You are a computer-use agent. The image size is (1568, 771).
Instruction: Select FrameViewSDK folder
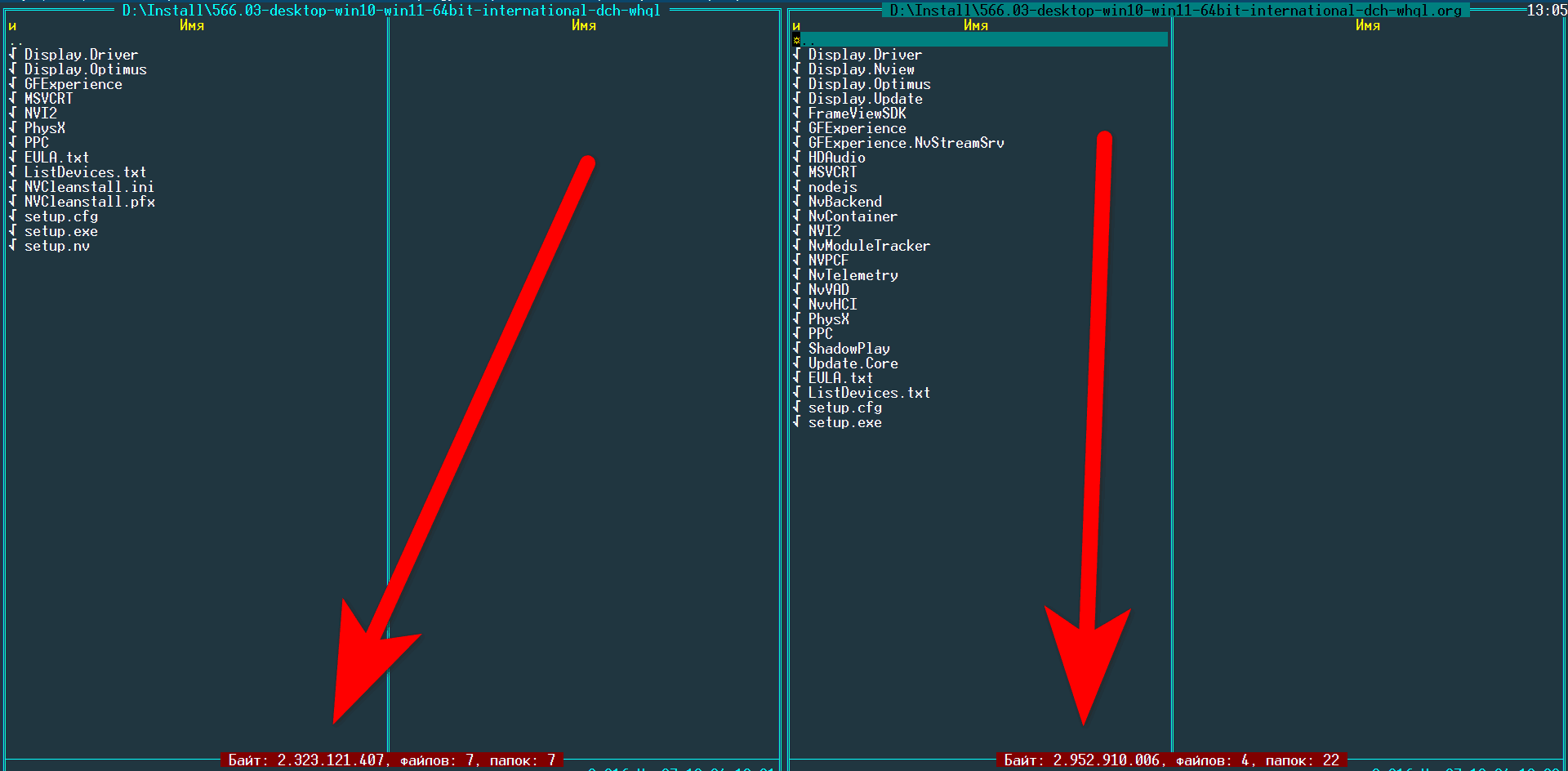pos(857,114)
